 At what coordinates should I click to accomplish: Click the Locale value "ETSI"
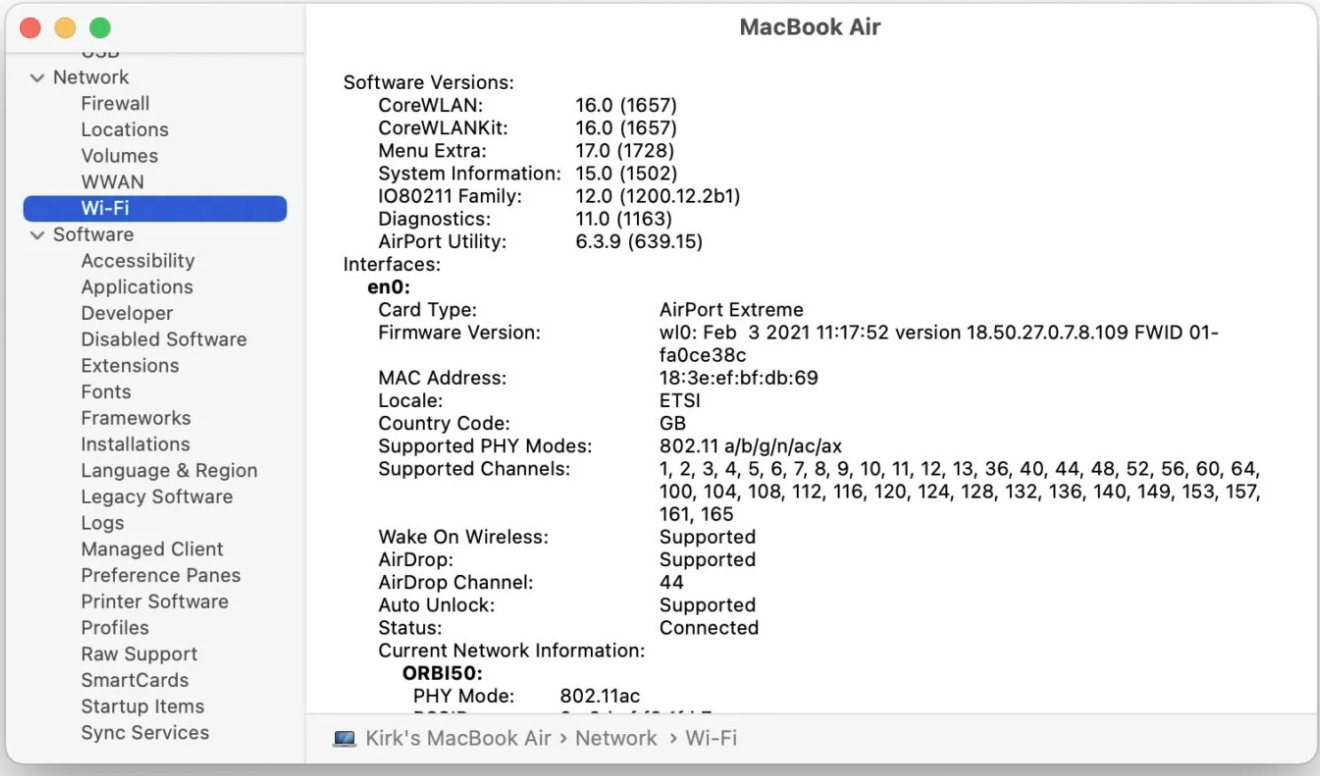tap(680, 401)
